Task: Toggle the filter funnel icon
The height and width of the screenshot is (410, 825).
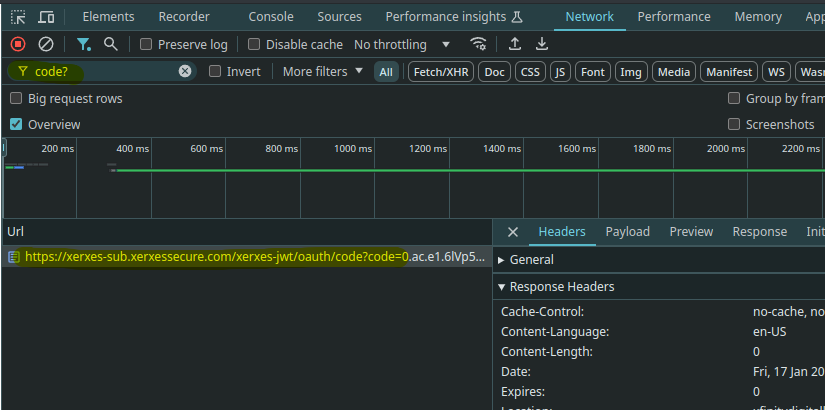Action: tap(84, 45)
